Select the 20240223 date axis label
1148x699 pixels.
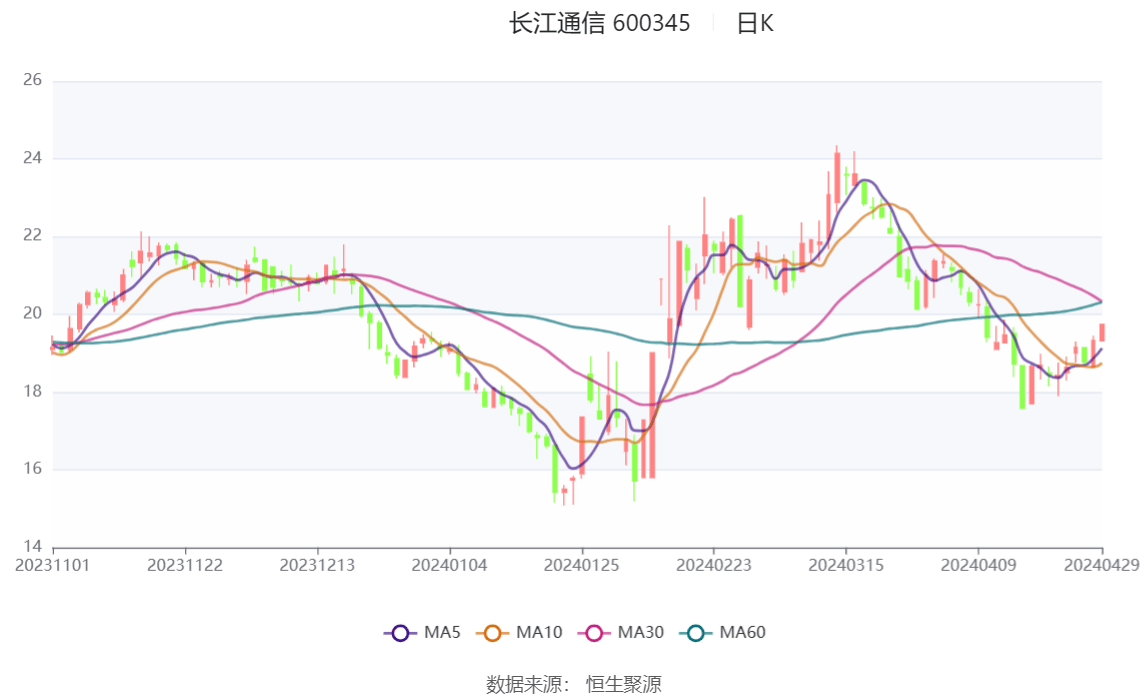(x=714, y=565)
